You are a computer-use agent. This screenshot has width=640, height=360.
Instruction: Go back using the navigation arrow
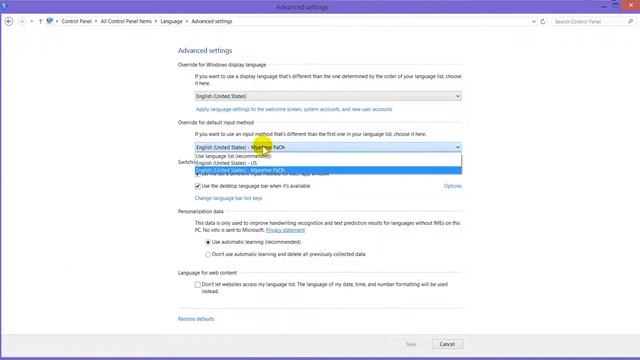(x=9, y=21)
